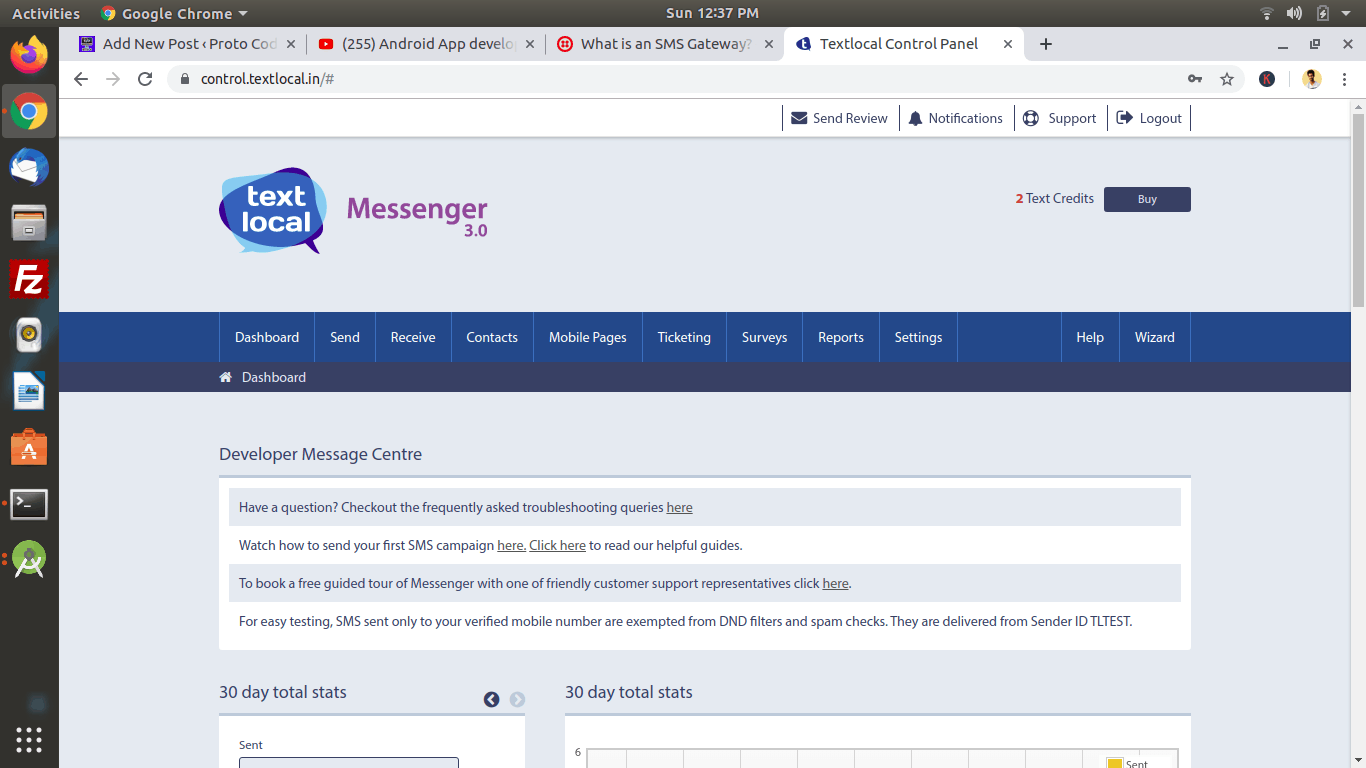Open the Settings menu
Image resolution: width=1366 pixels, height=768 pixels.
[x=918, y=337]
